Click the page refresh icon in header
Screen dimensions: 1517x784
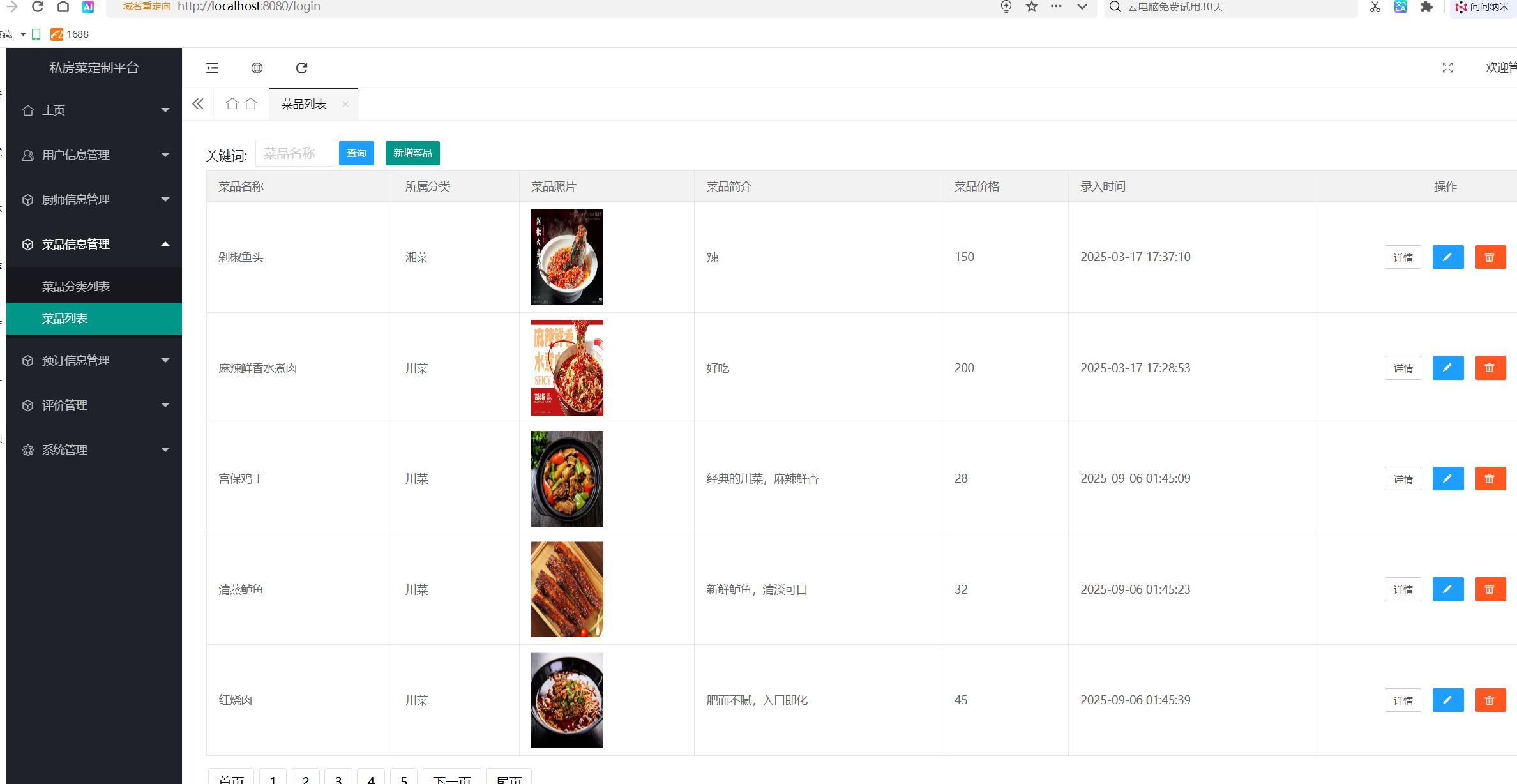click(301, 68)
